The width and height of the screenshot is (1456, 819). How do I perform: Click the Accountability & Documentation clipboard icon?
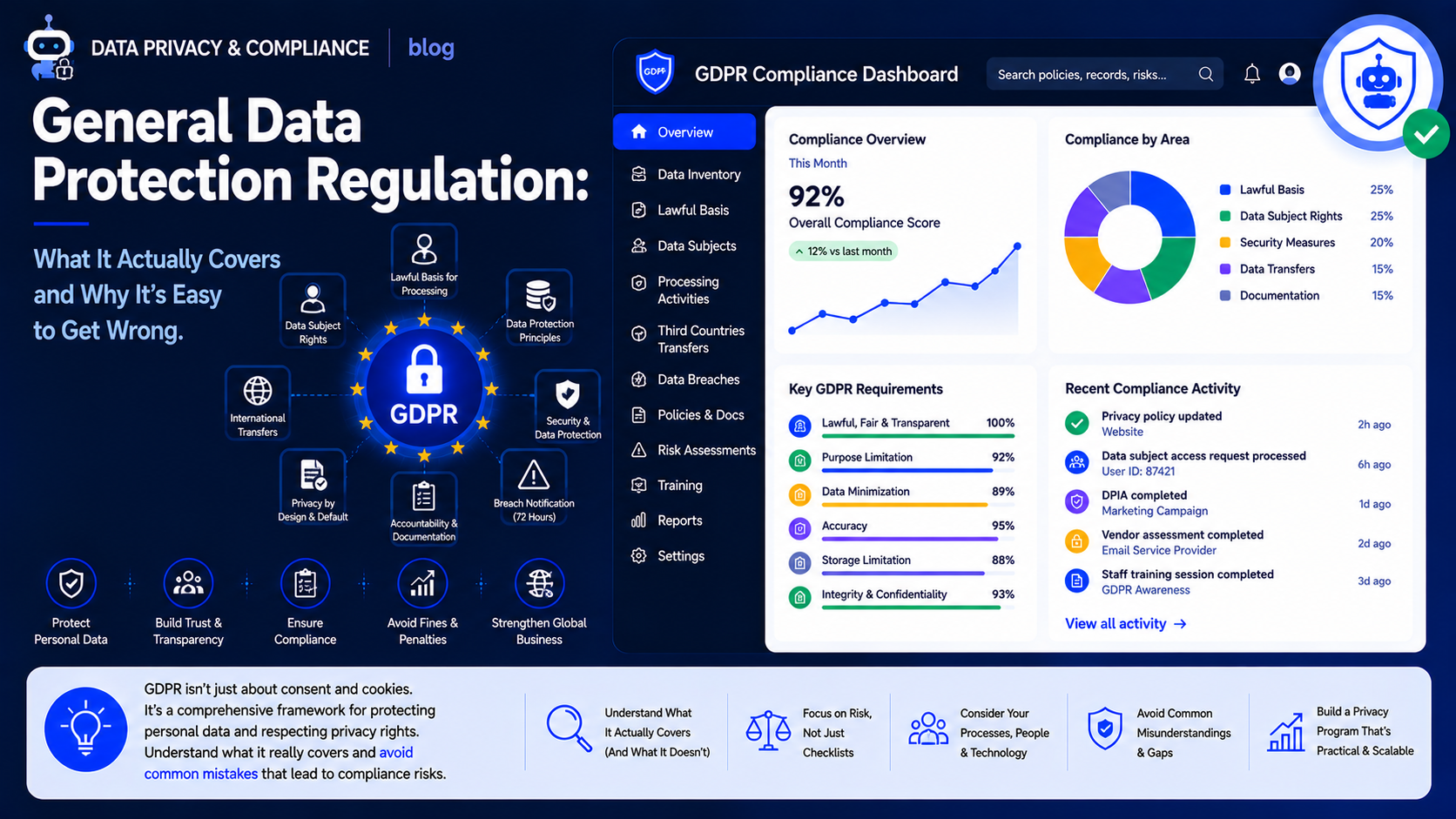pos(424,496)
